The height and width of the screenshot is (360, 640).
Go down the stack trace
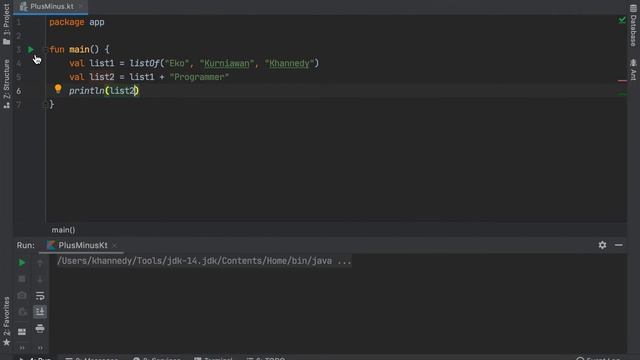pyautogui.click(x=40, y=279)
